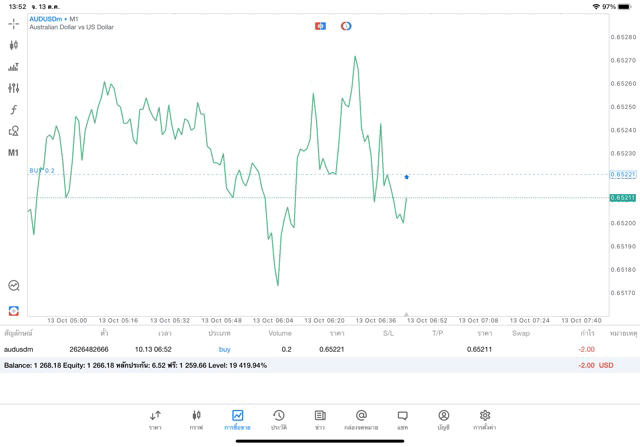Select the crosshair cursor tool
Image resolution: width=640 pixels, height=447 pixels.
coord(14,23)
